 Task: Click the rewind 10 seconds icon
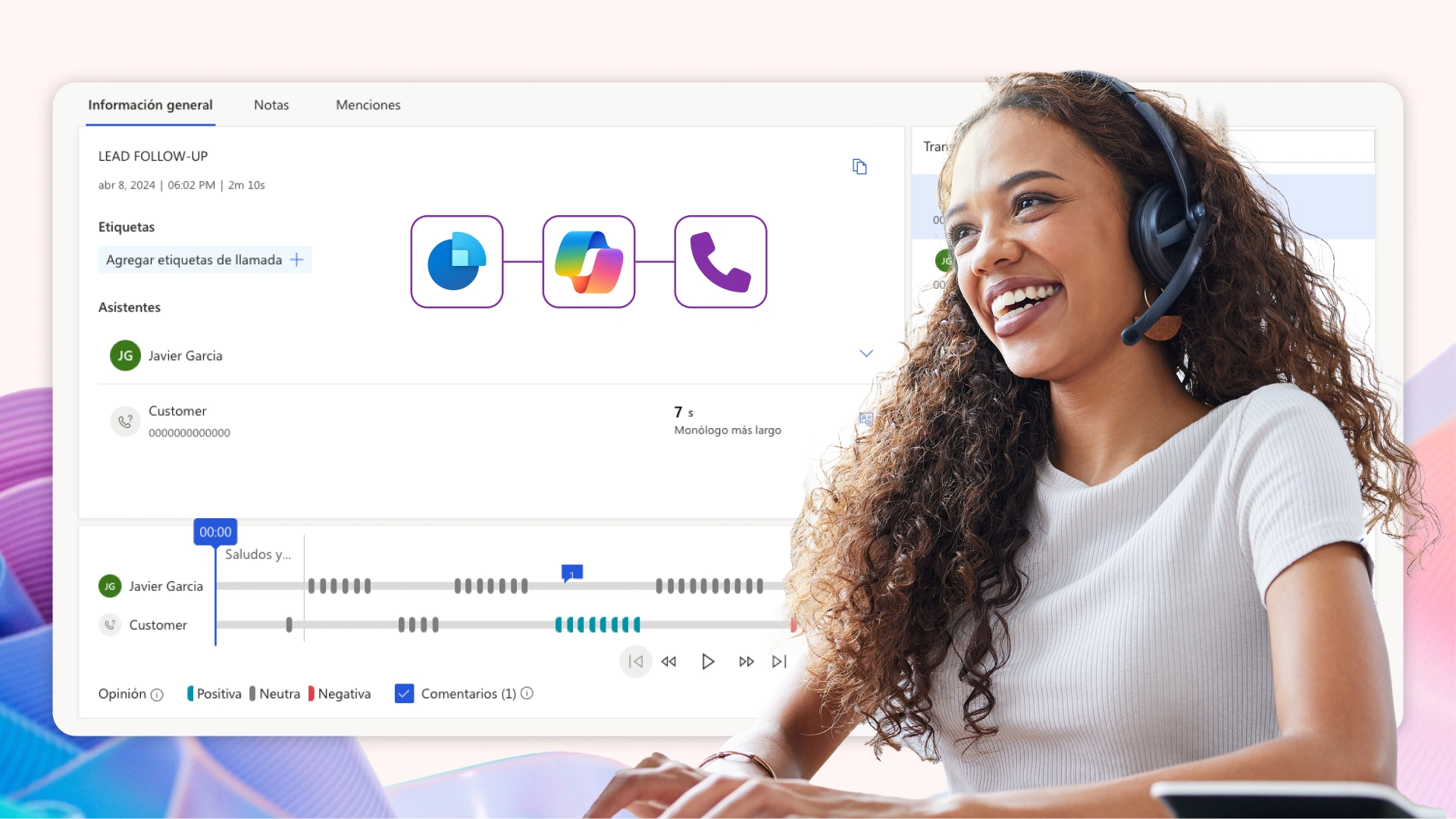669,661
